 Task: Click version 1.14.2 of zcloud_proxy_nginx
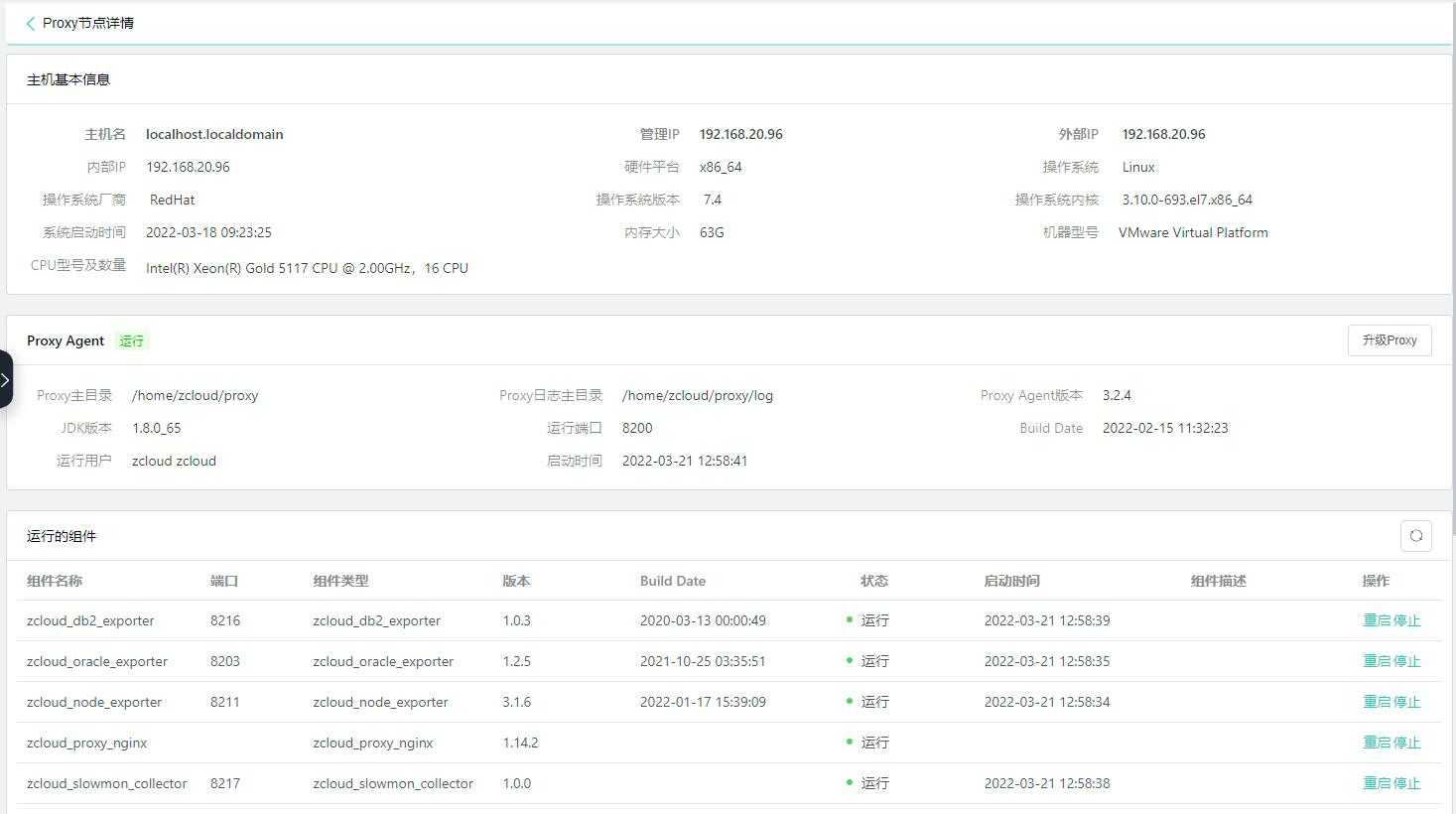(x=520, y=743)
